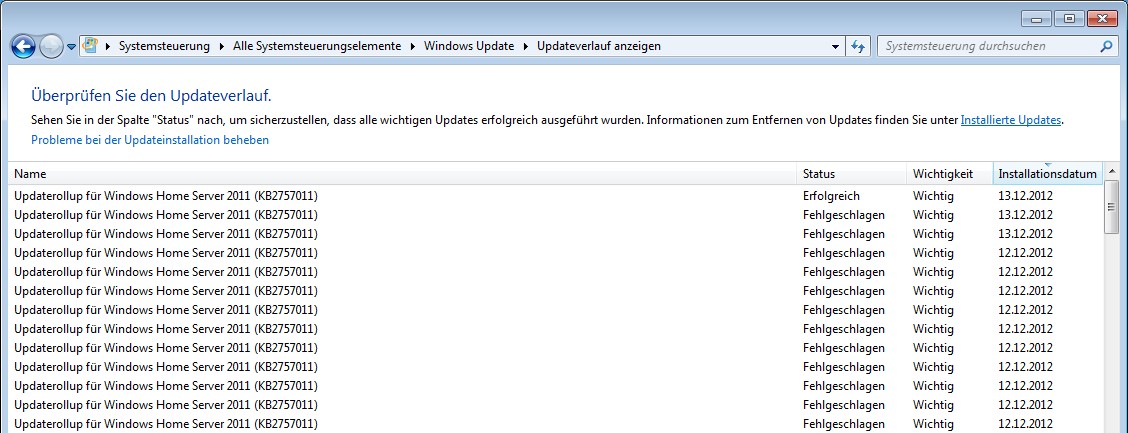Click the blue Back arrow button
This screenshot has width=1128, height=433.
(24, 47)
